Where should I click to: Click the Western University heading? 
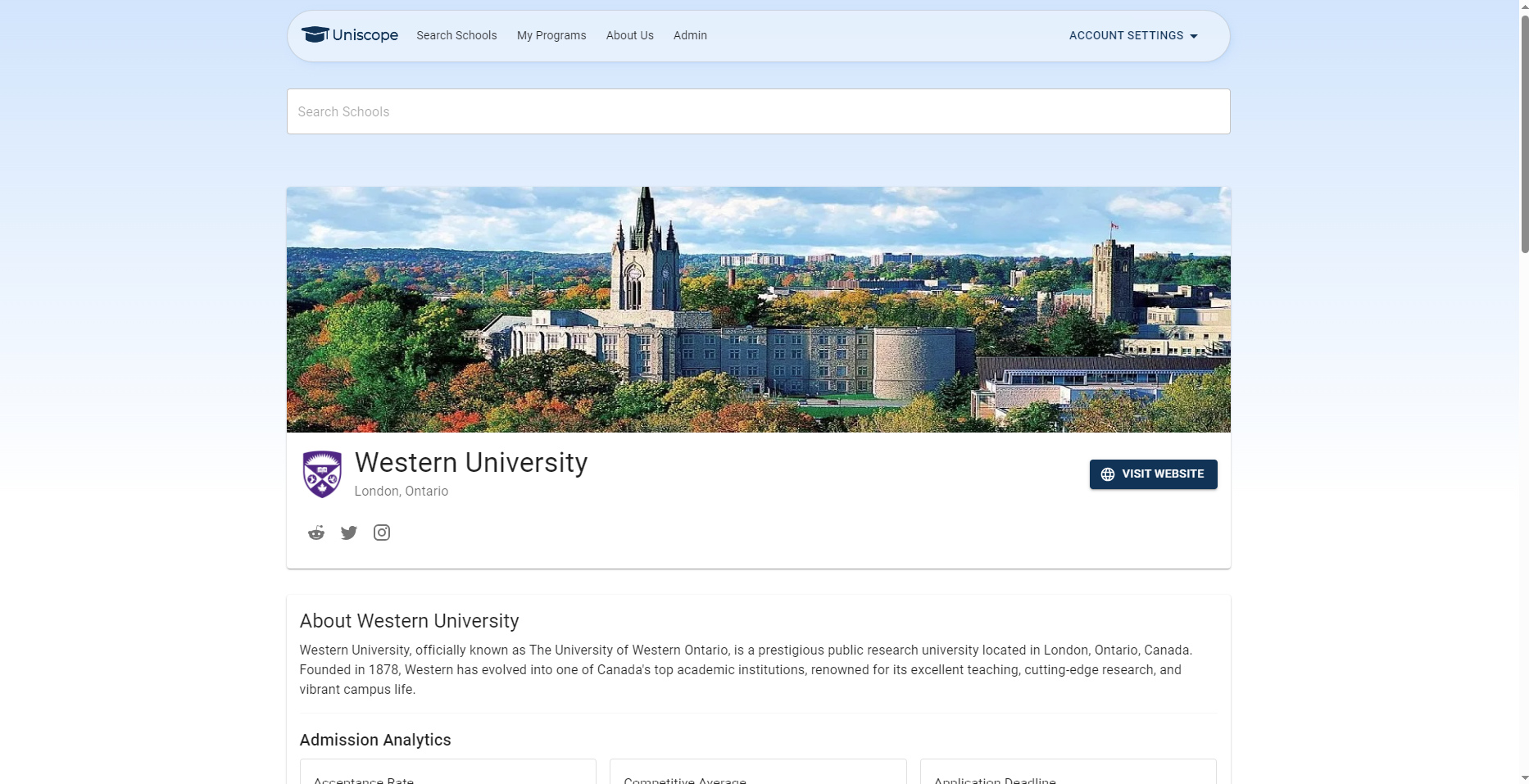[471, 463]
